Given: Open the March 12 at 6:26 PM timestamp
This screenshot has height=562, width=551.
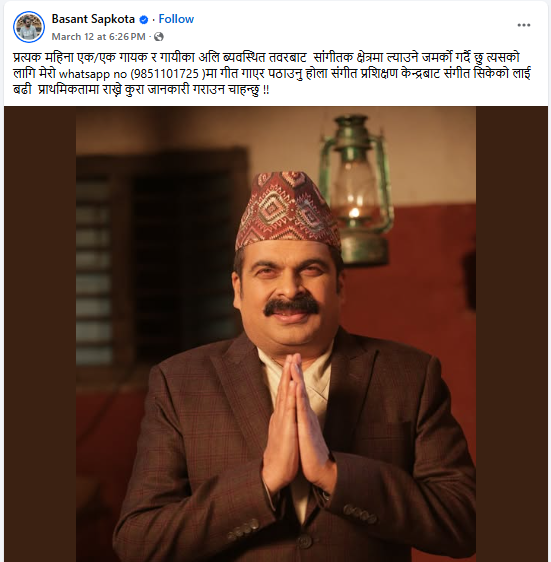Looking at the screenshot, I should pos(99,37).
